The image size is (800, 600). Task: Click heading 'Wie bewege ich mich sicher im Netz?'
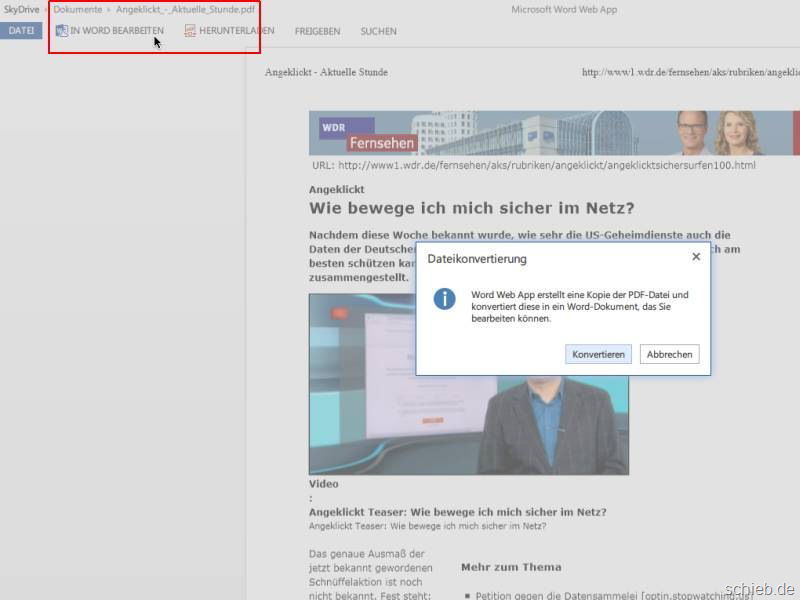pyautogui.click(x=471, y=208)
